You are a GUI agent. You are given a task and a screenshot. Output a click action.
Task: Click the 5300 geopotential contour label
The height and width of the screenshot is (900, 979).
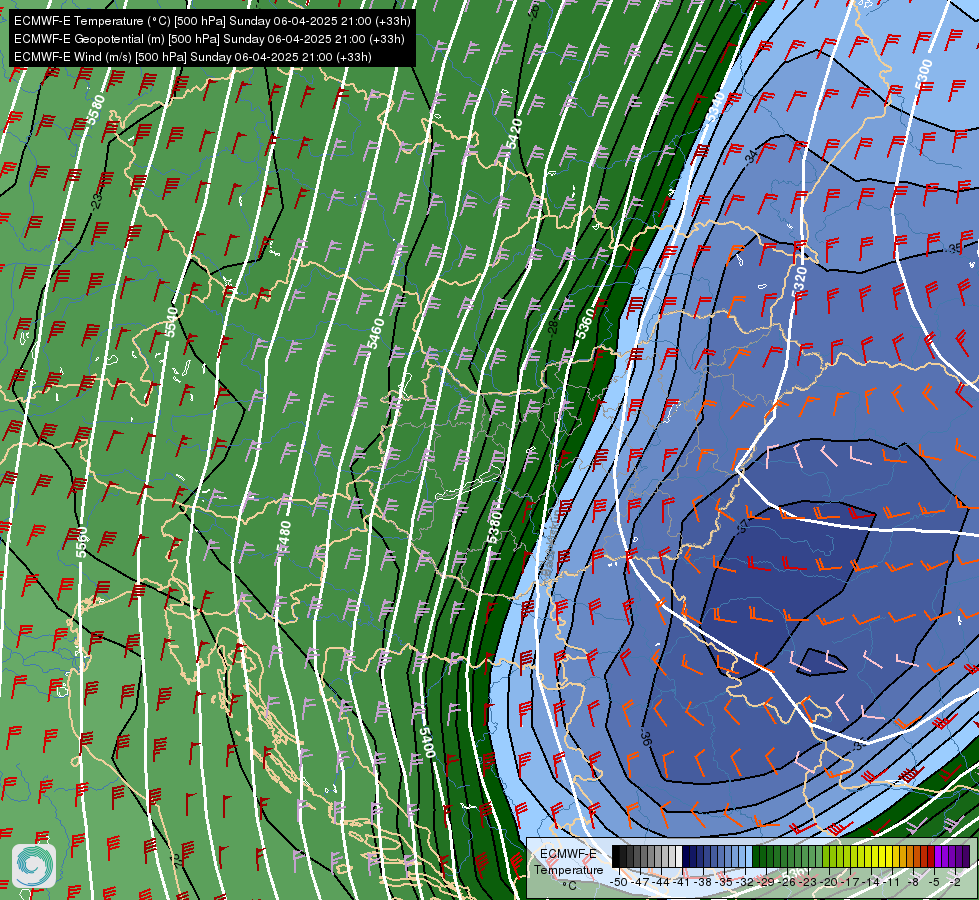[923, 74]
